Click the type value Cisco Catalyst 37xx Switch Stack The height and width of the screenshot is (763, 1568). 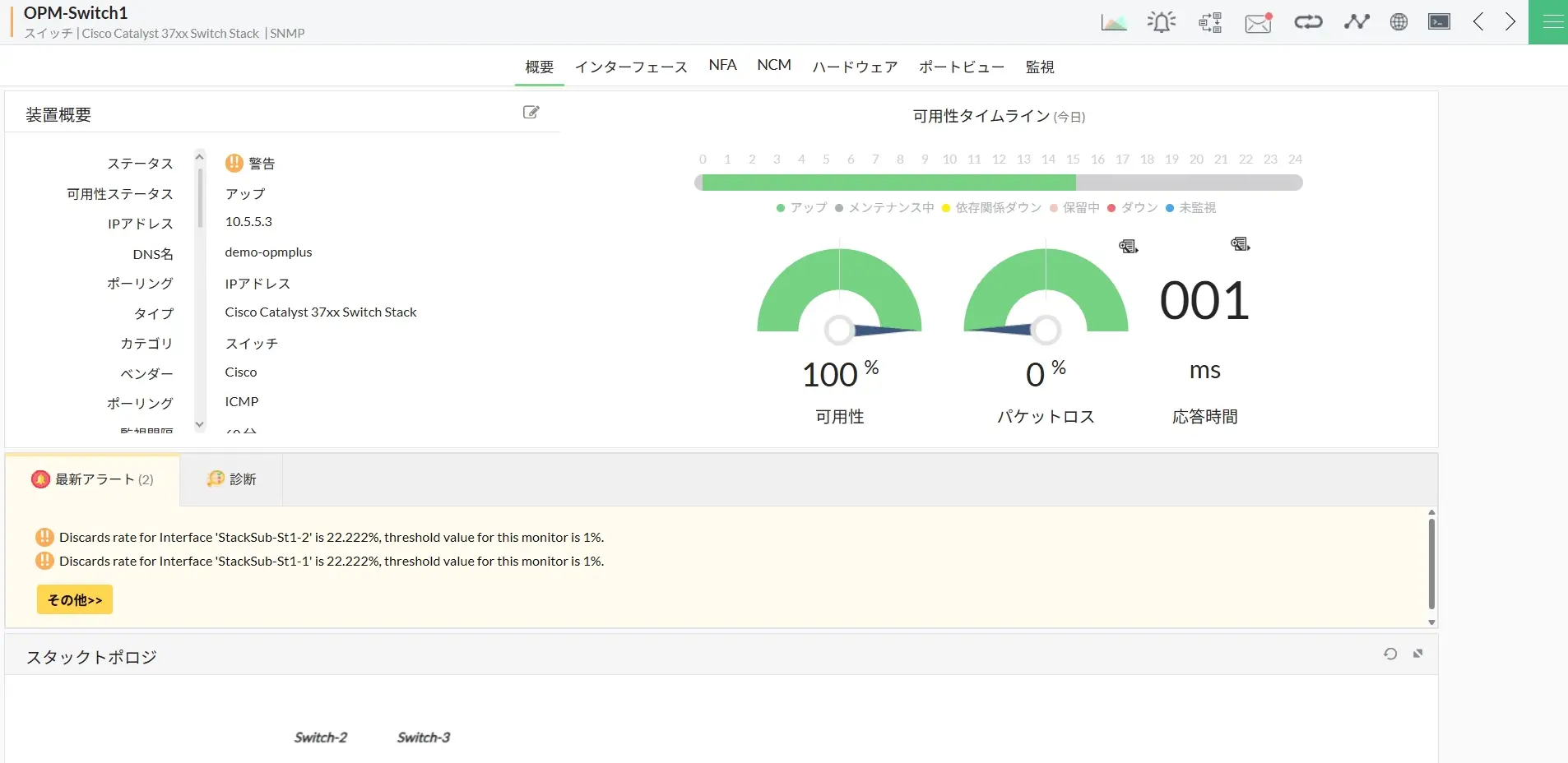tap(321, 312)
